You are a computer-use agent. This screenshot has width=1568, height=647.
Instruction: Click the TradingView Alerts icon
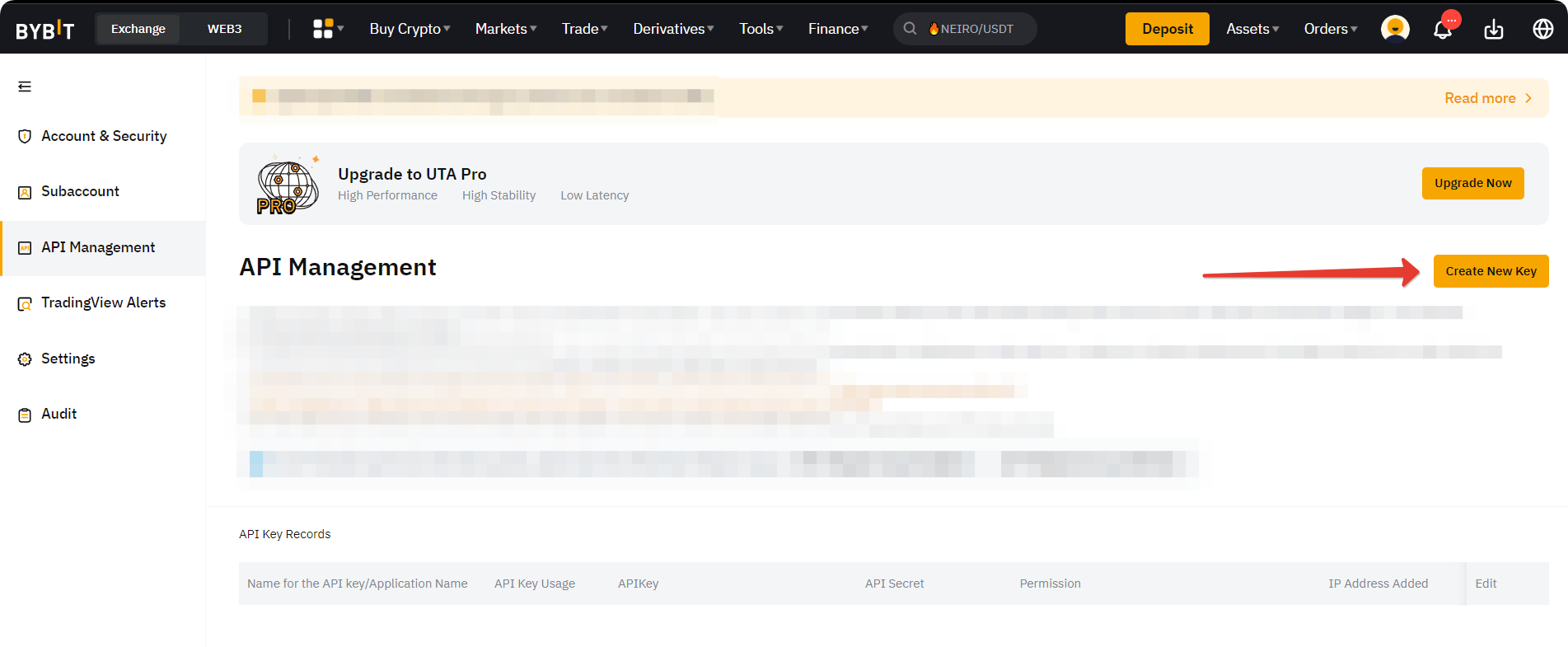pos(25,304)
